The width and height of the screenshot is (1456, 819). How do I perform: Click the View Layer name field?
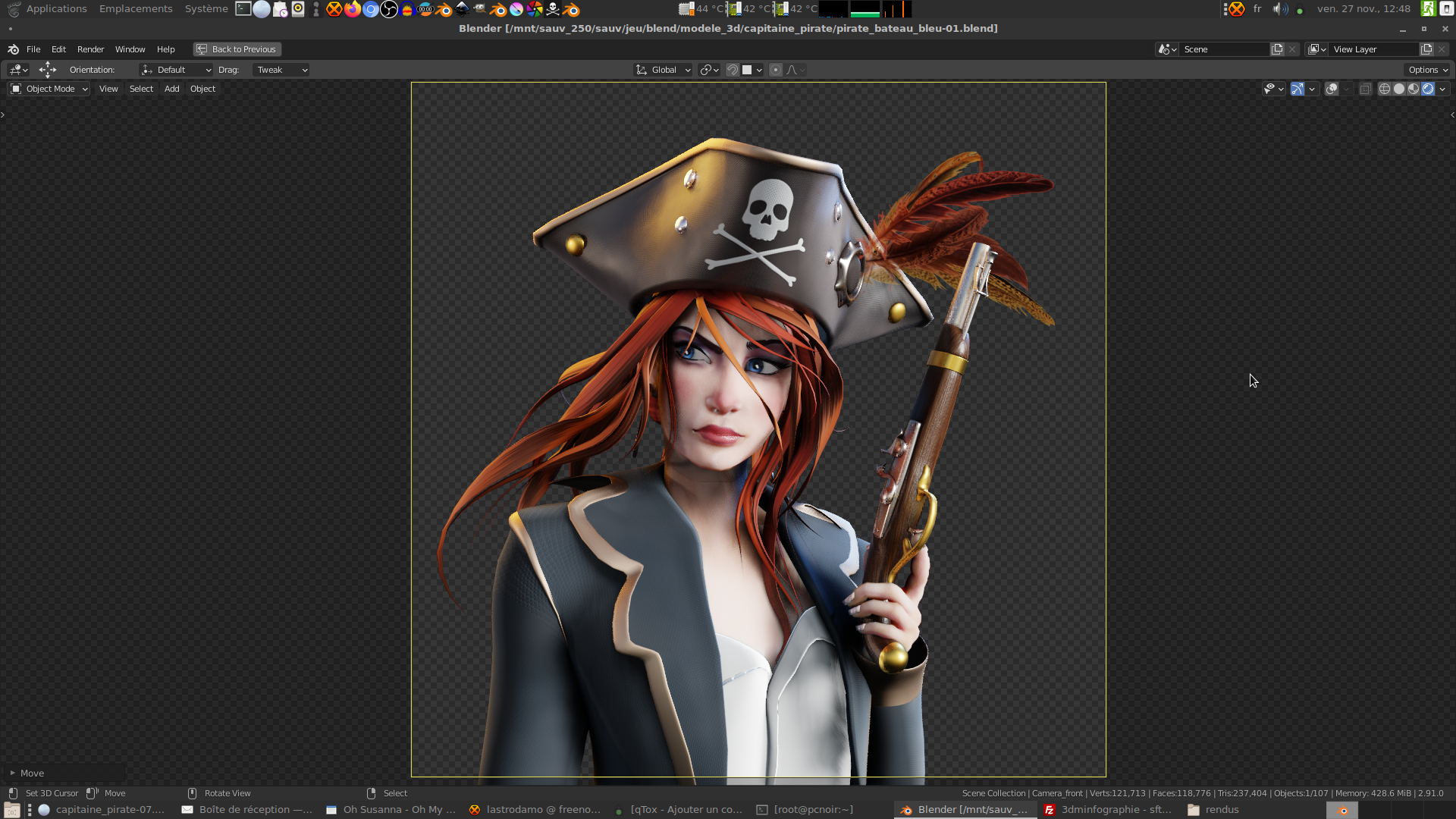(1374, 49)
